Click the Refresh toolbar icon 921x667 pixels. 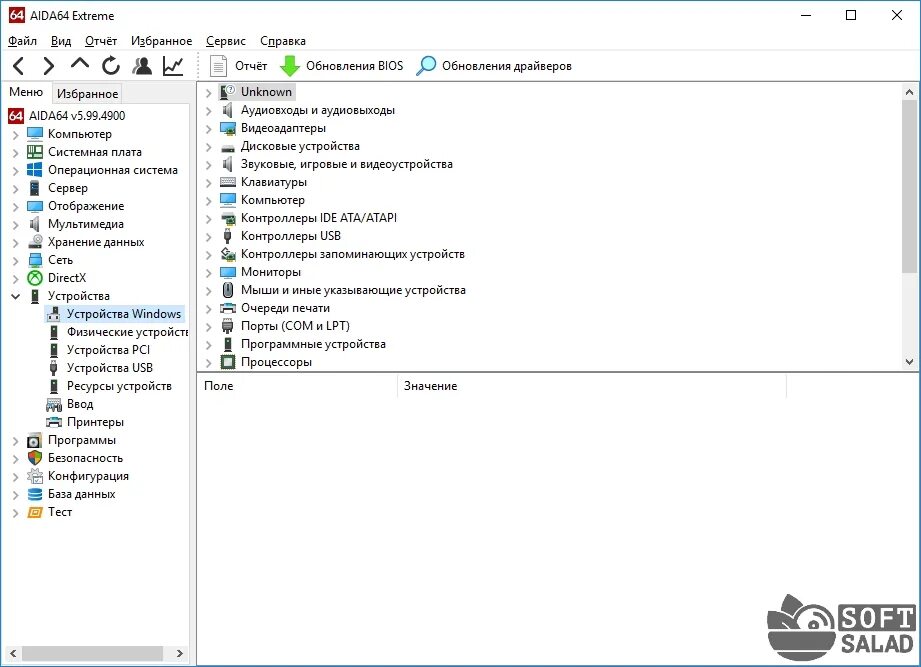tap(111, 66)
